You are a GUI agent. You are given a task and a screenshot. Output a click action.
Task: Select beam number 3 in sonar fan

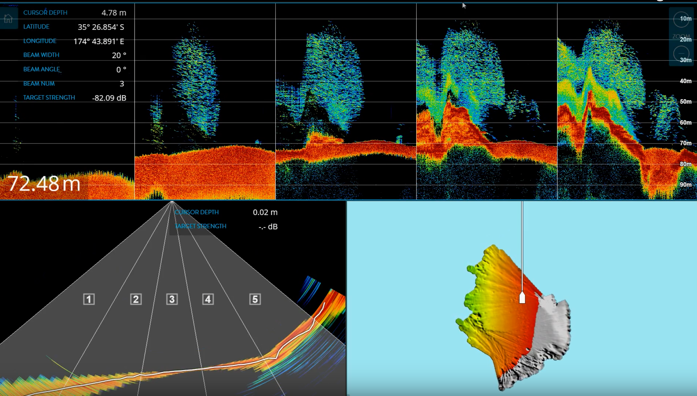click(x=172, y=299)
